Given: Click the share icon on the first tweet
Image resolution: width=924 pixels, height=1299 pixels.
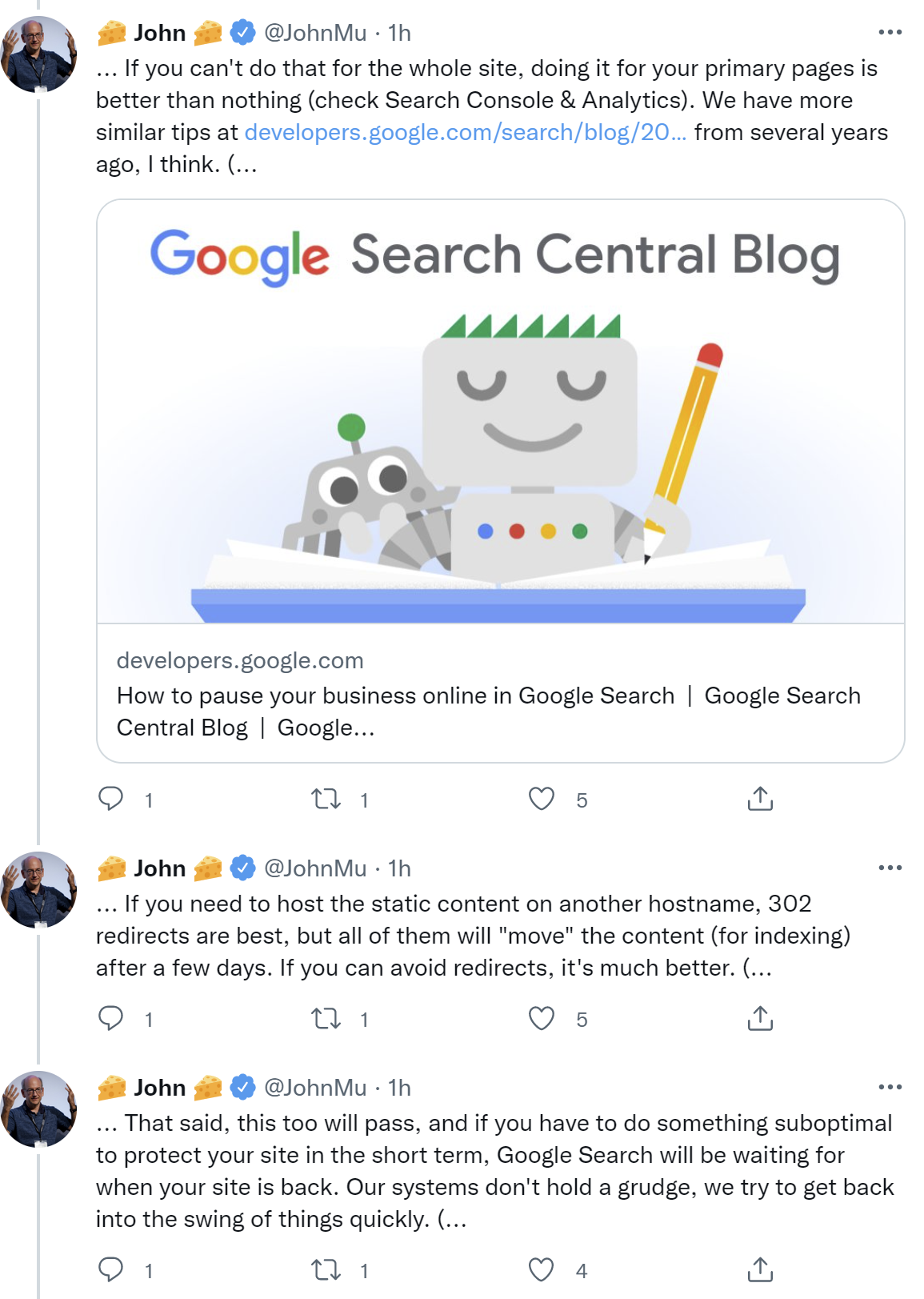Looking at the screenshot, I should tap(759, 798).
